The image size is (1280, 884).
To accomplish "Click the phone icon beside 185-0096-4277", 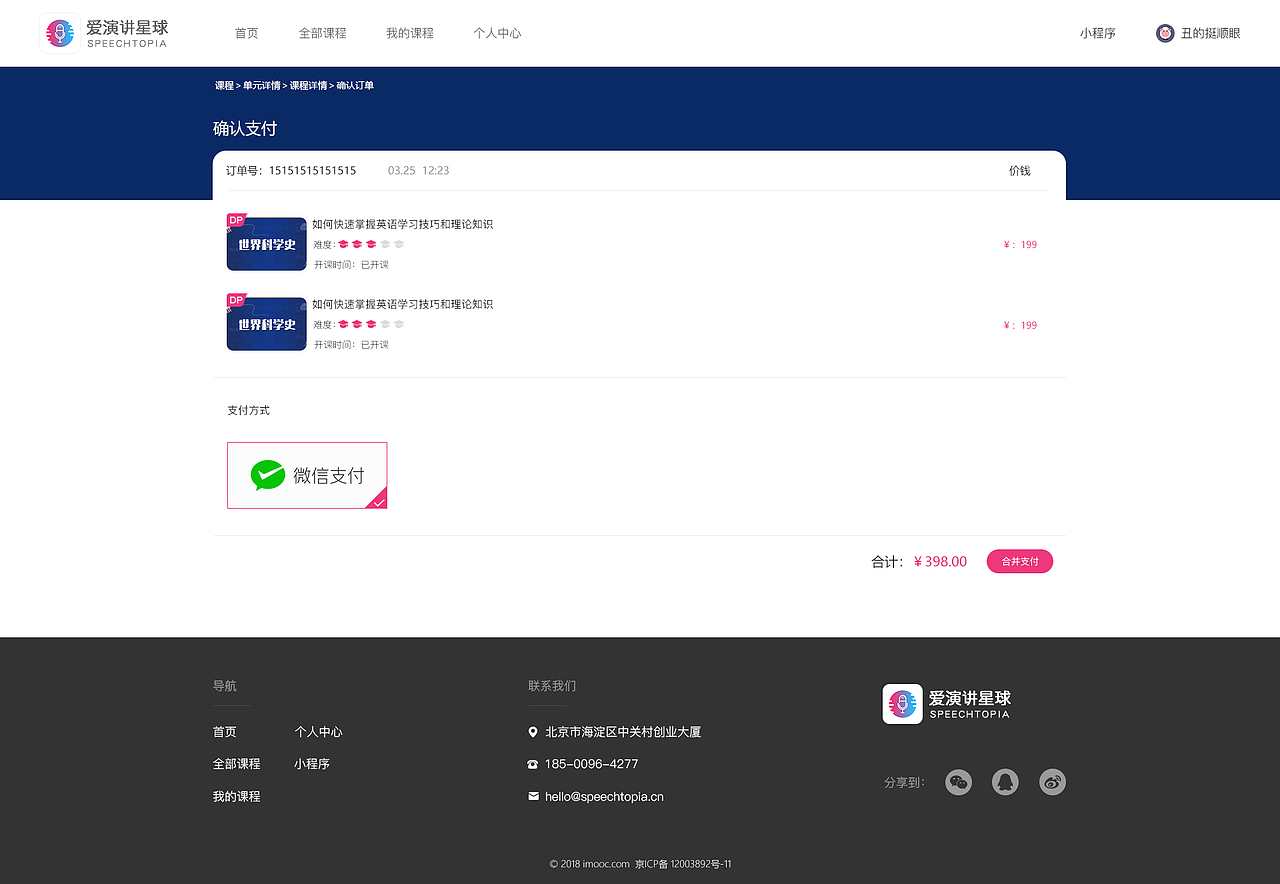I will pyautogui.click(x=533, y=763).
